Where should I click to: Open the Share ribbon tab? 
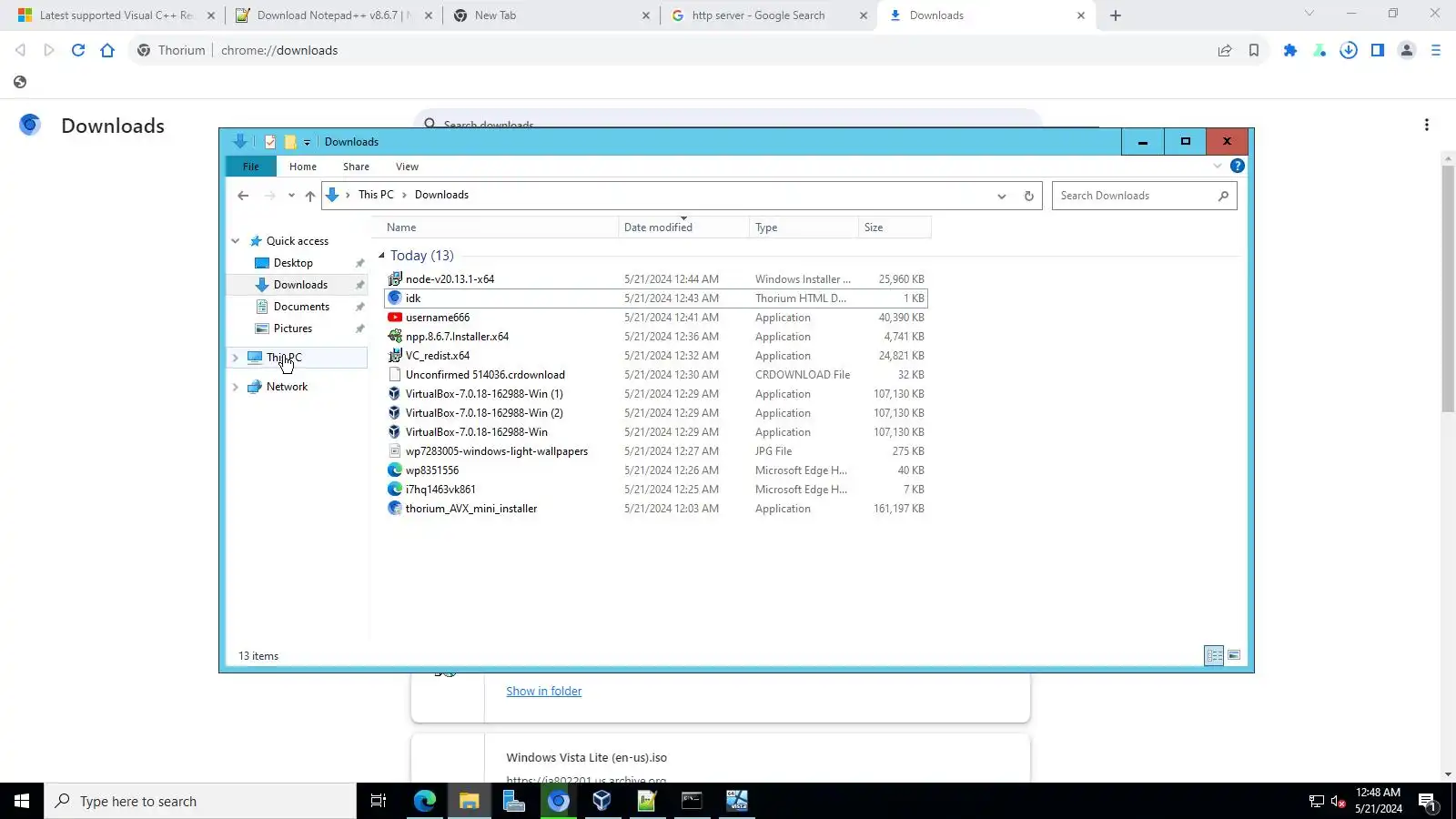pos(356,167)
